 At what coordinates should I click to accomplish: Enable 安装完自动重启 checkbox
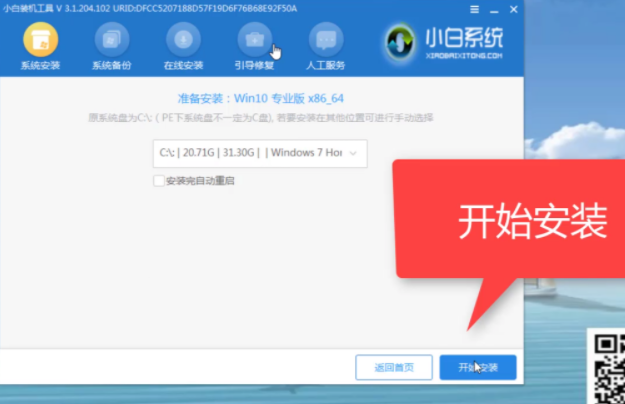pos(159,181)
